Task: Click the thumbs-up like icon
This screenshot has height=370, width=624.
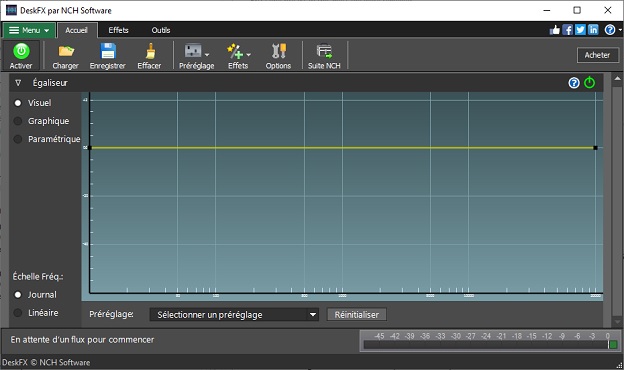Action: [555, 30]
